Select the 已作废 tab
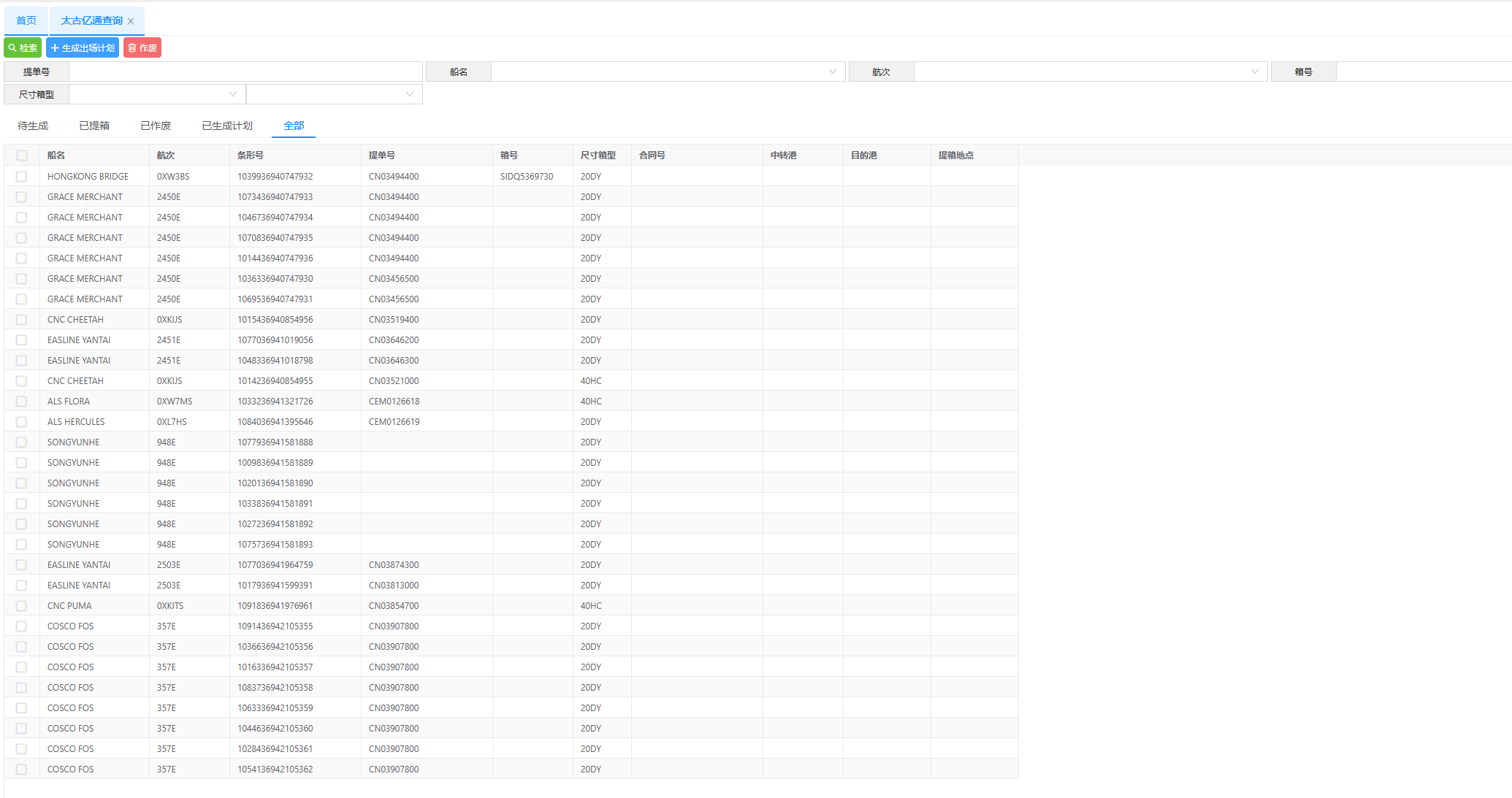 pos(156,126)
